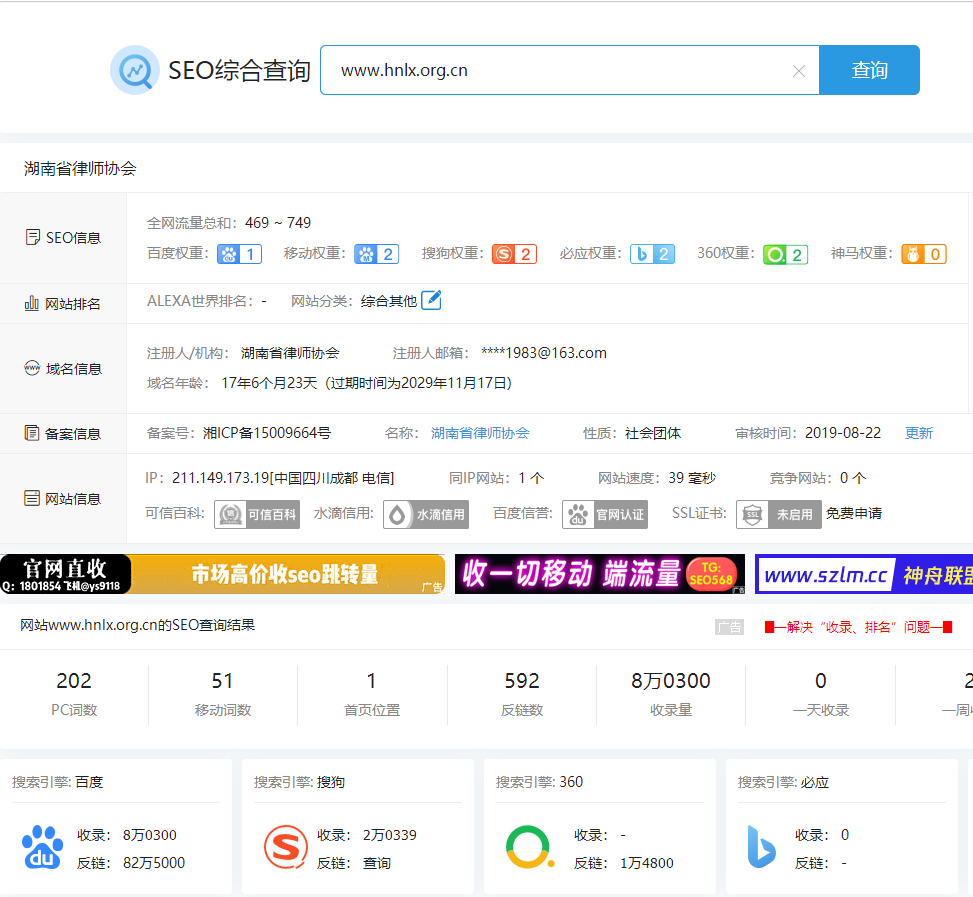Open the 水滴信用 badge

pyautogui.click(x=426, y=514)
